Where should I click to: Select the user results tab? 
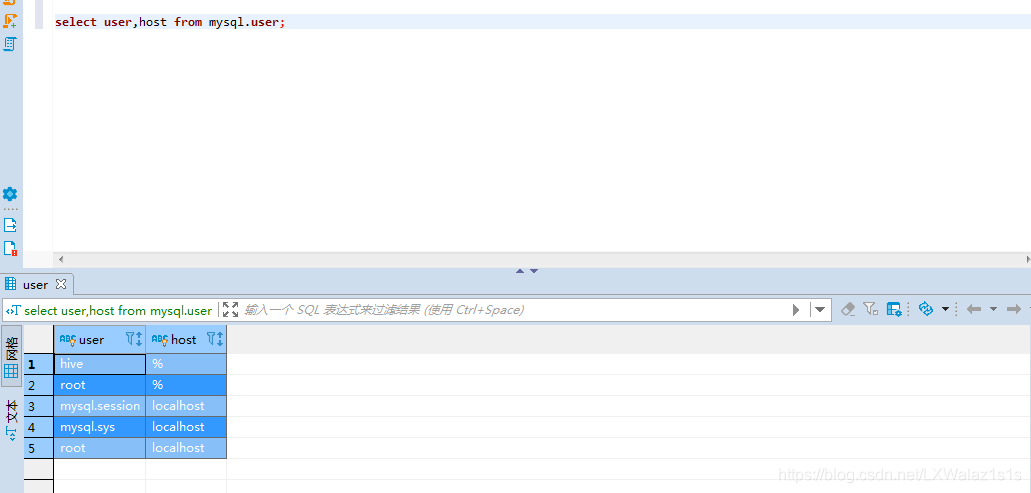pos(36,285)
